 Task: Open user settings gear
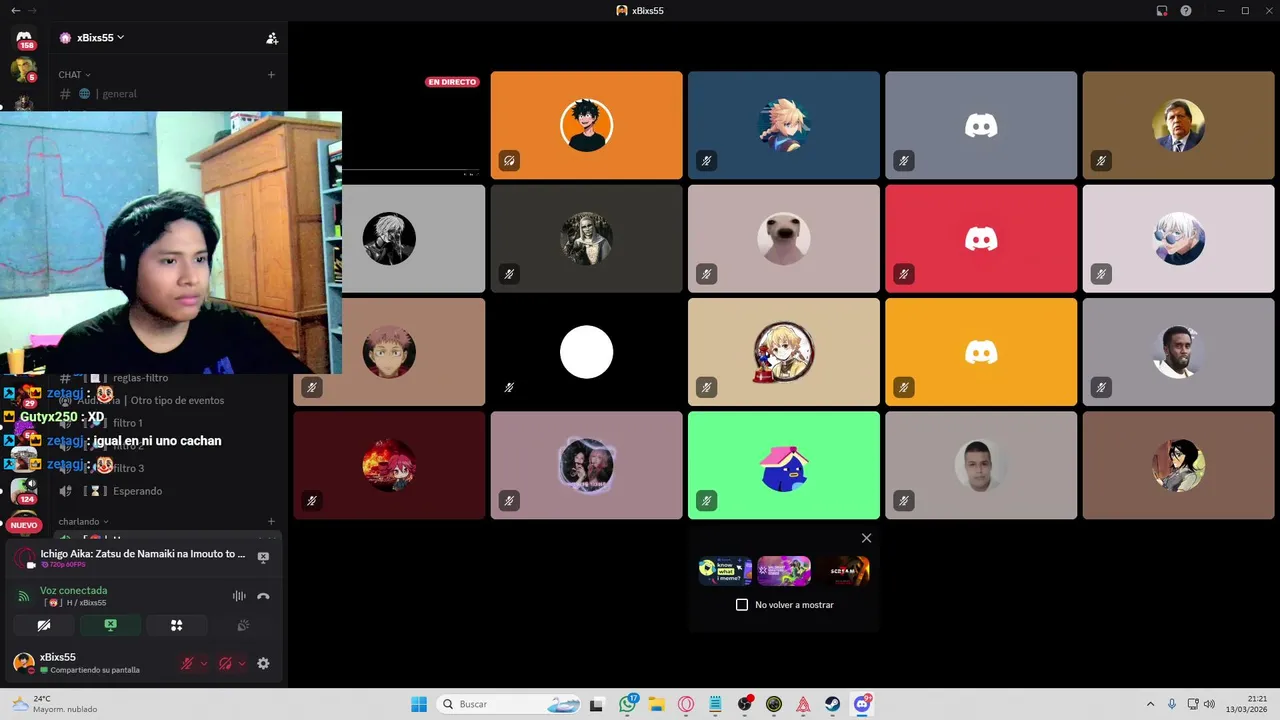(263, 663)
